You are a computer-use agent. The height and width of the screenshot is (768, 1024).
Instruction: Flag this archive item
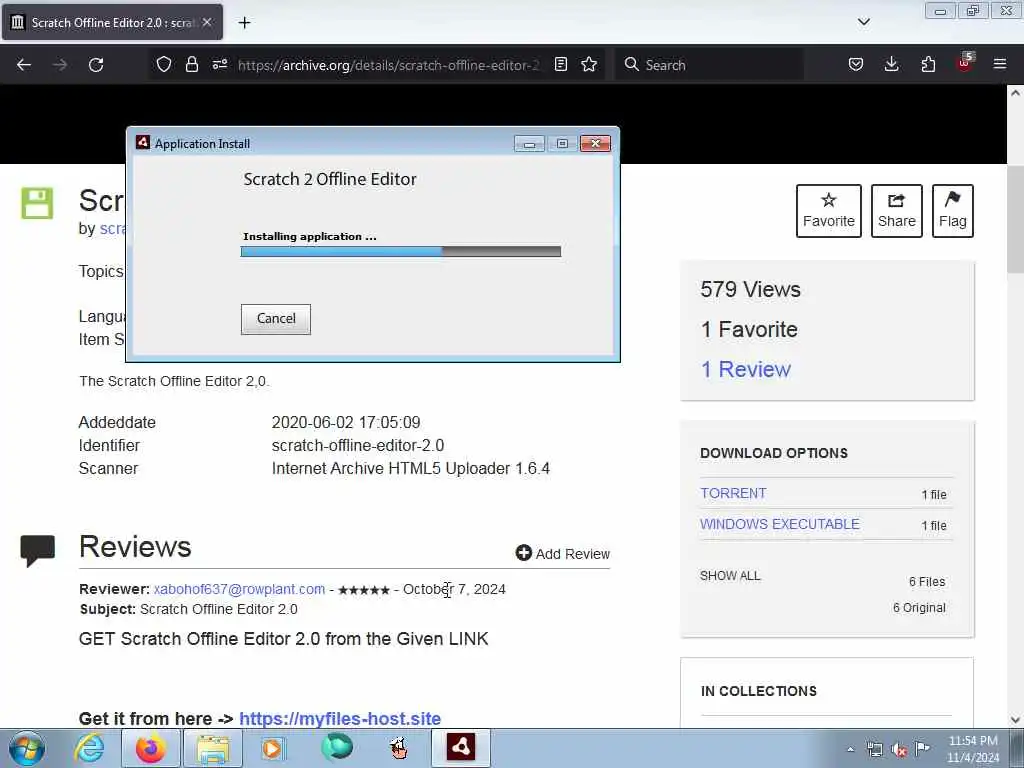coord(952,211)
